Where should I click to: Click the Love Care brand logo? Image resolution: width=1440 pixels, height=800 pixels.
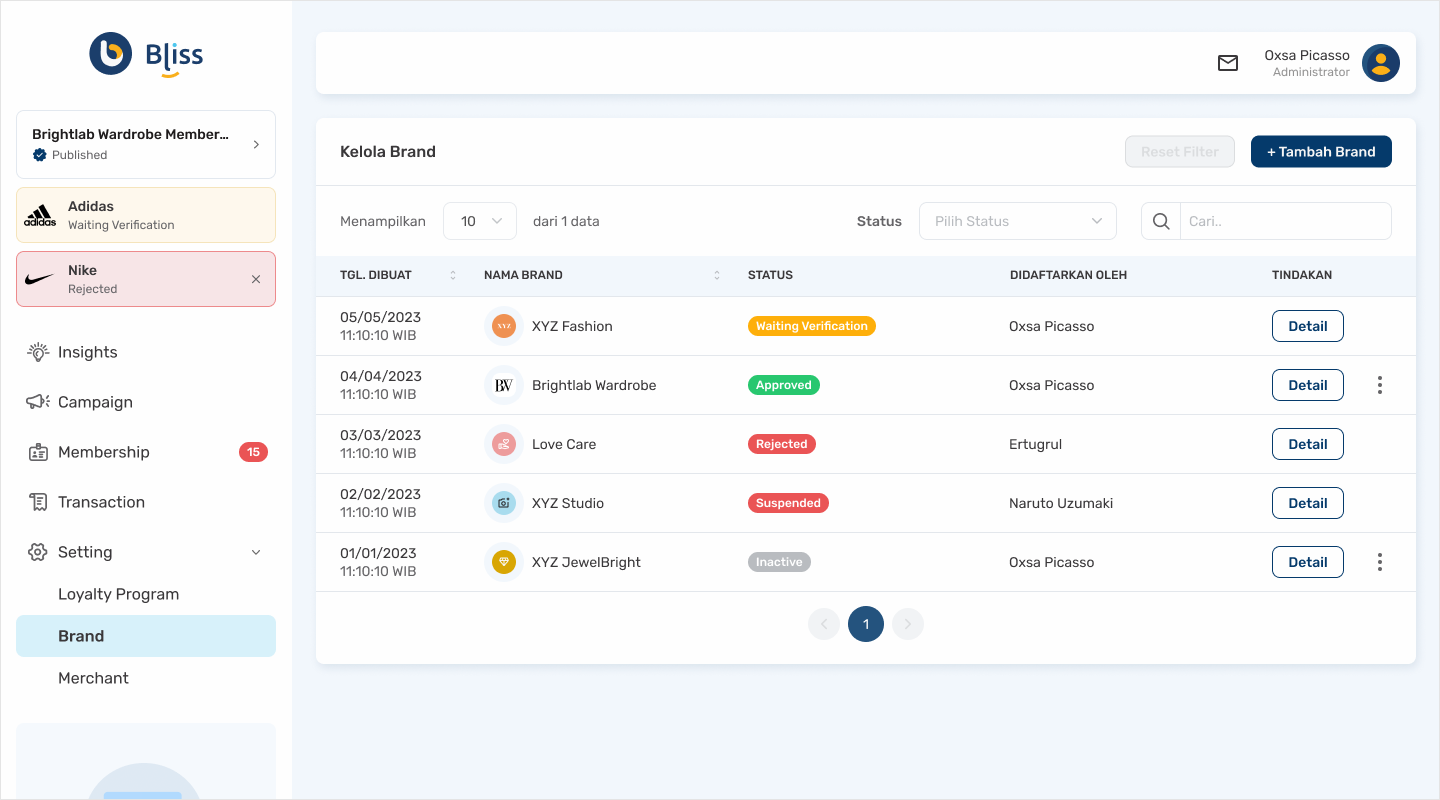pyautogui.click(x=504, y=444)
